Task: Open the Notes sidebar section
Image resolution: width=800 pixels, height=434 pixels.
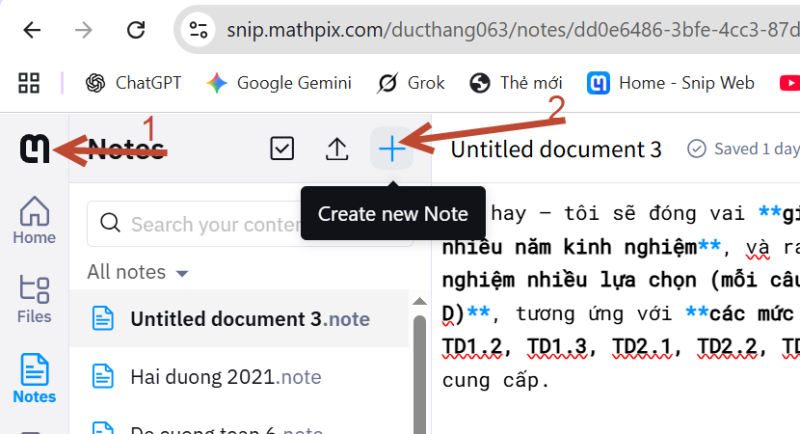Action: [34, 378]
